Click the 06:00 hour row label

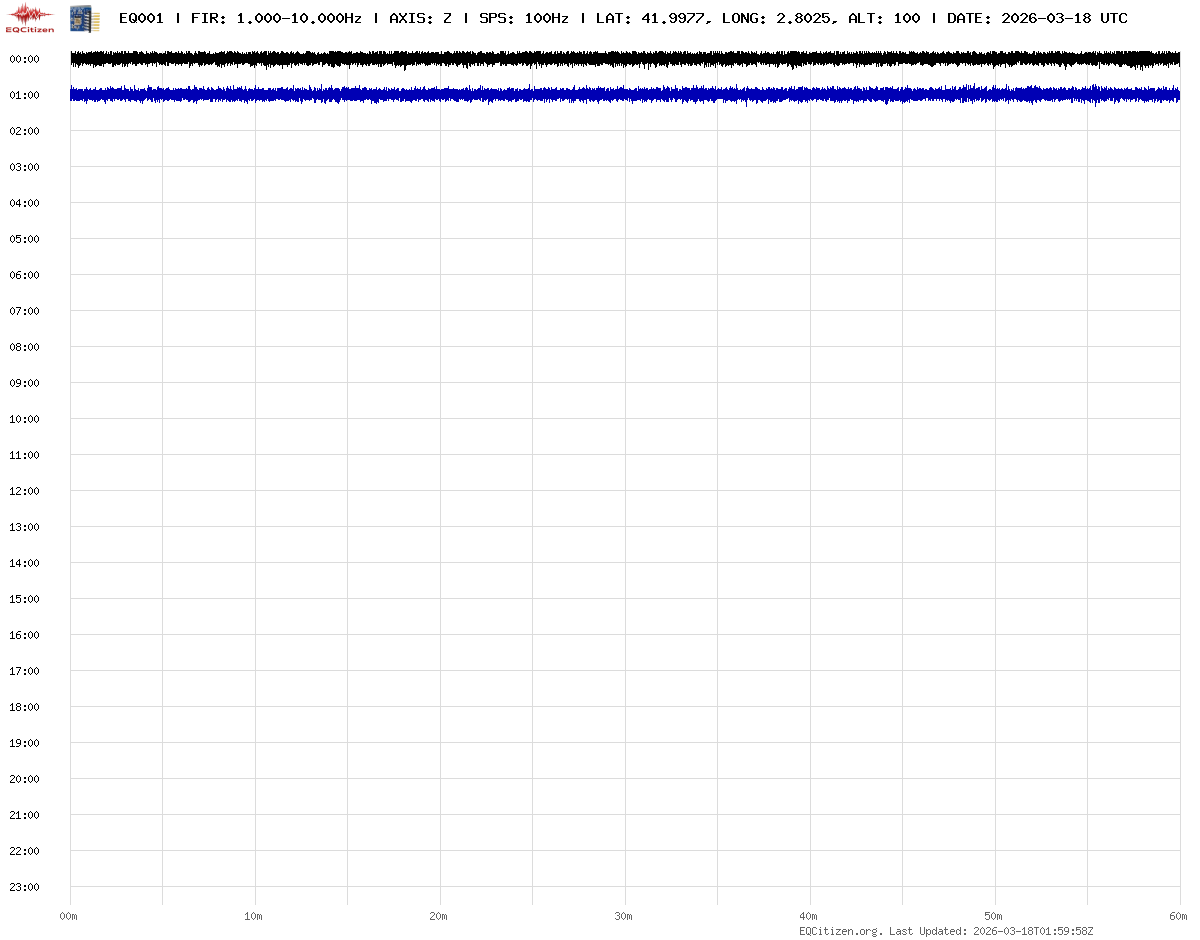24,275
